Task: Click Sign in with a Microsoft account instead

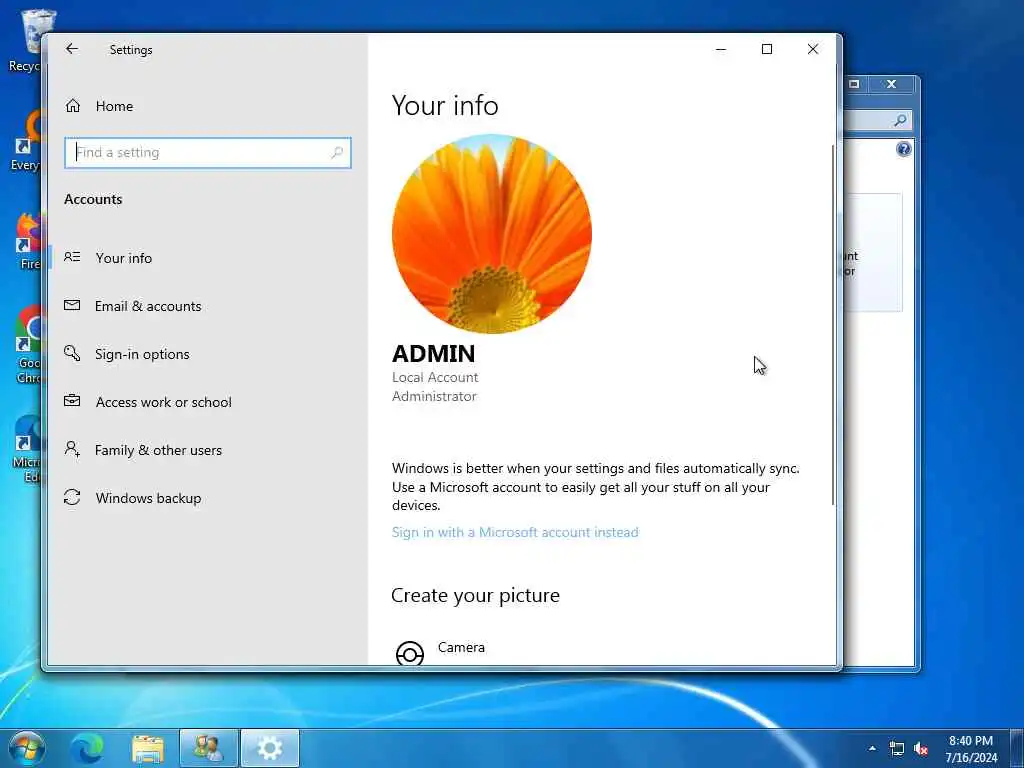Action: point(515,532)
